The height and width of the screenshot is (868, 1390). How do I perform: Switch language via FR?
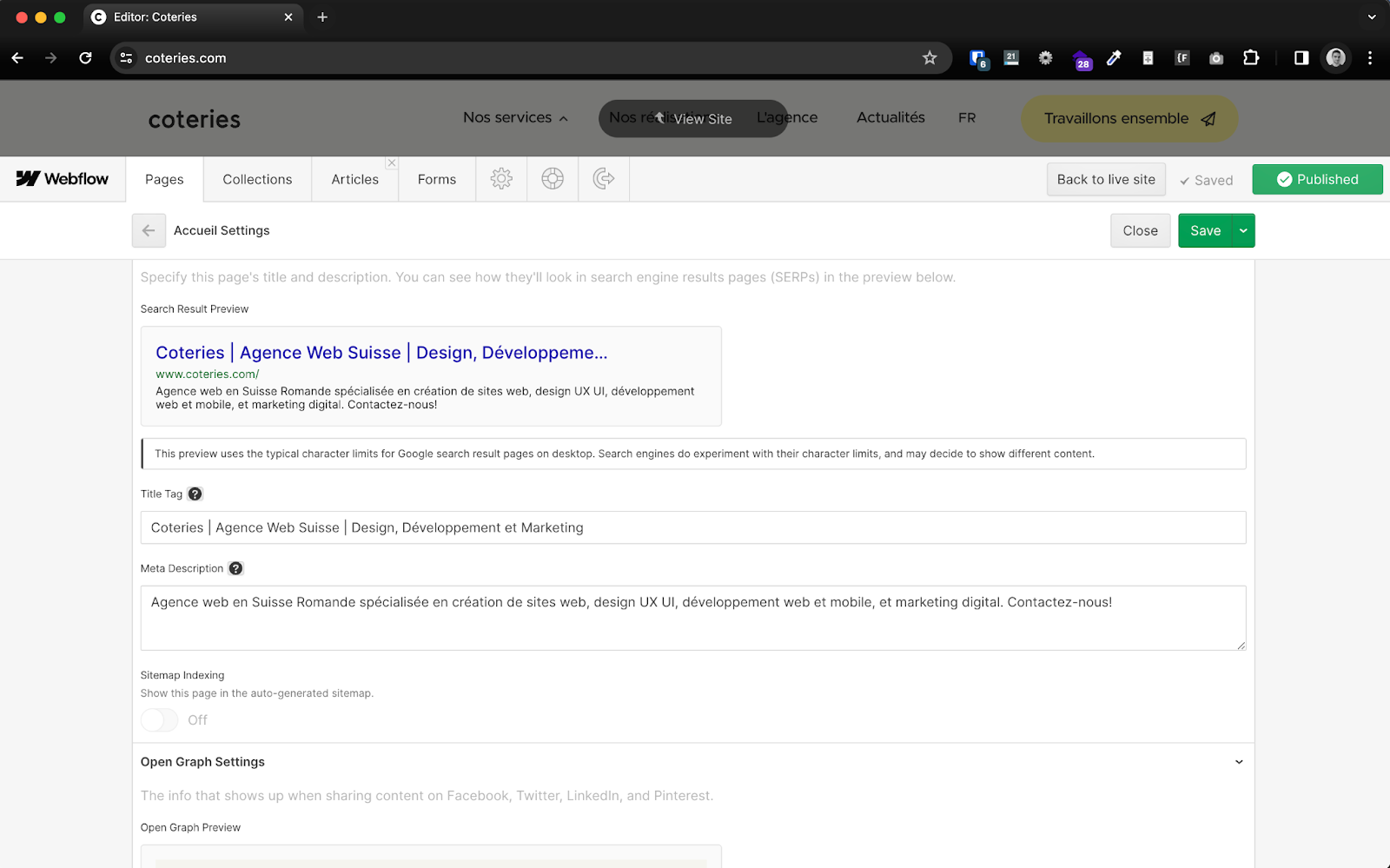(967, 118)
